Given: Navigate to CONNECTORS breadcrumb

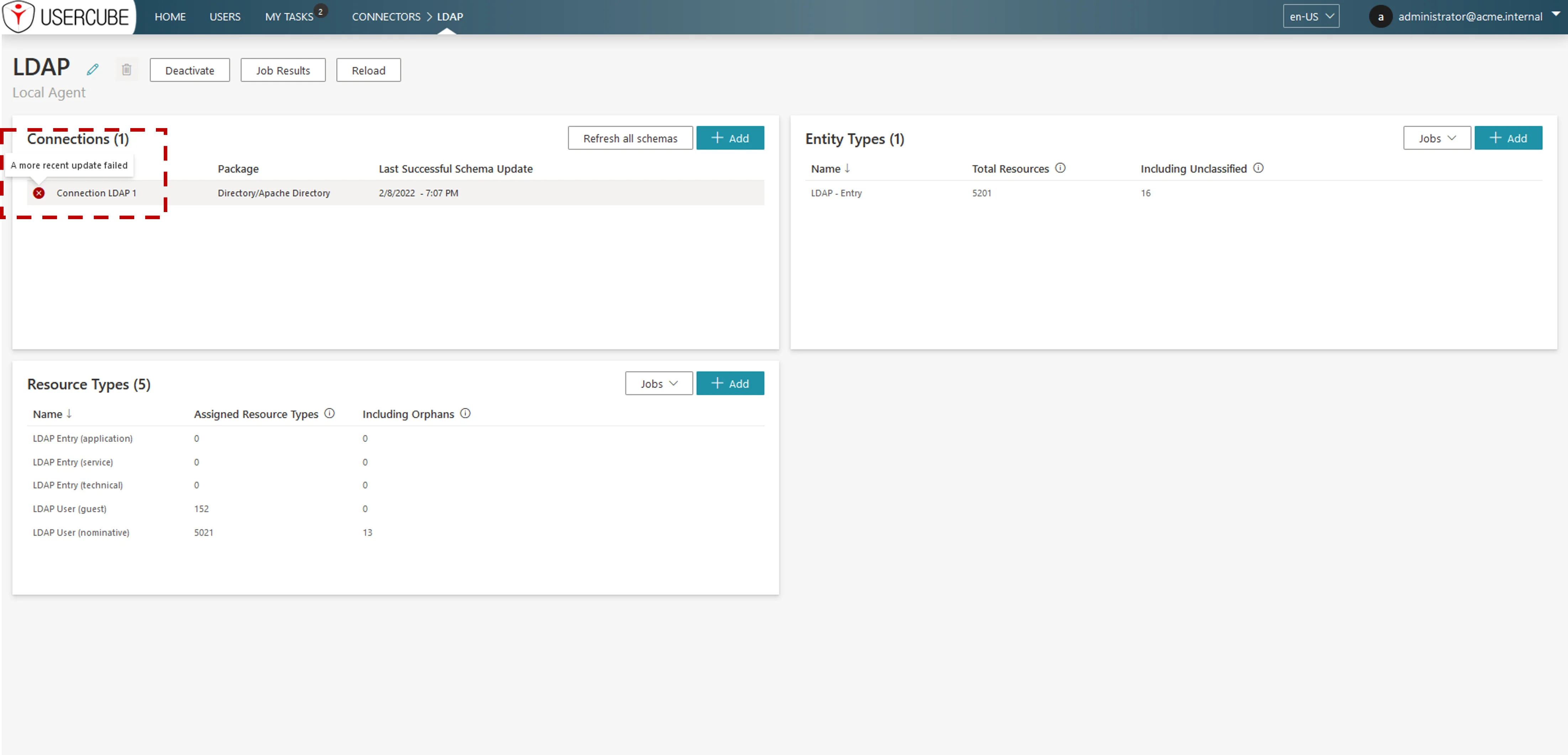Looking at the screenshot, I should pos(386,16).
